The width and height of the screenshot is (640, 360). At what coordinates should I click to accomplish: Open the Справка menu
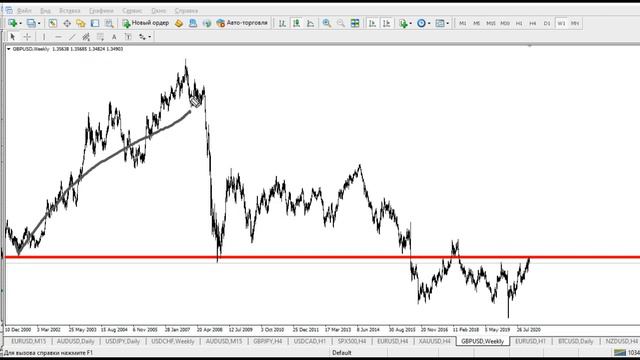click(x=186, y=11)
